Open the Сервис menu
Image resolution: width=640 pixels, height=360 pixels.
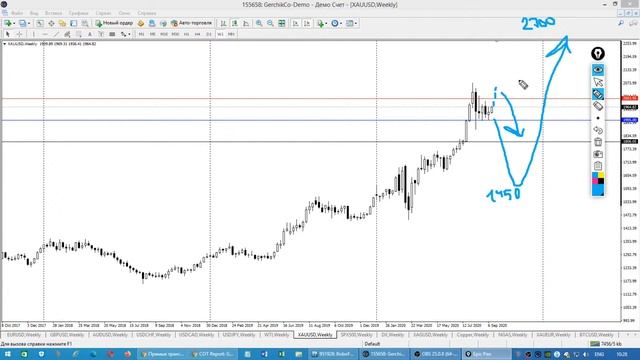pyautogui.click(x=103, y=13)
